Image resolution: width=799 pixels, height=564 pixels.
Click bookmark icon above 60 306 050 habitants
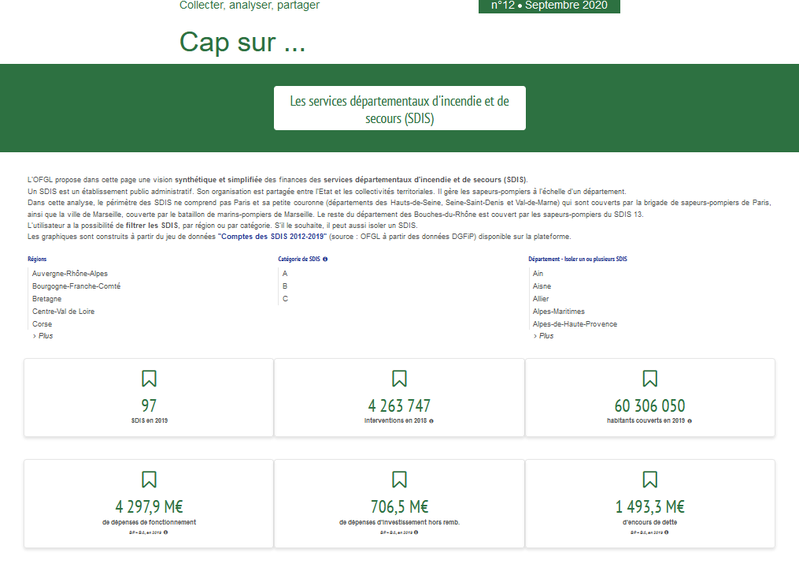(650, 379)
